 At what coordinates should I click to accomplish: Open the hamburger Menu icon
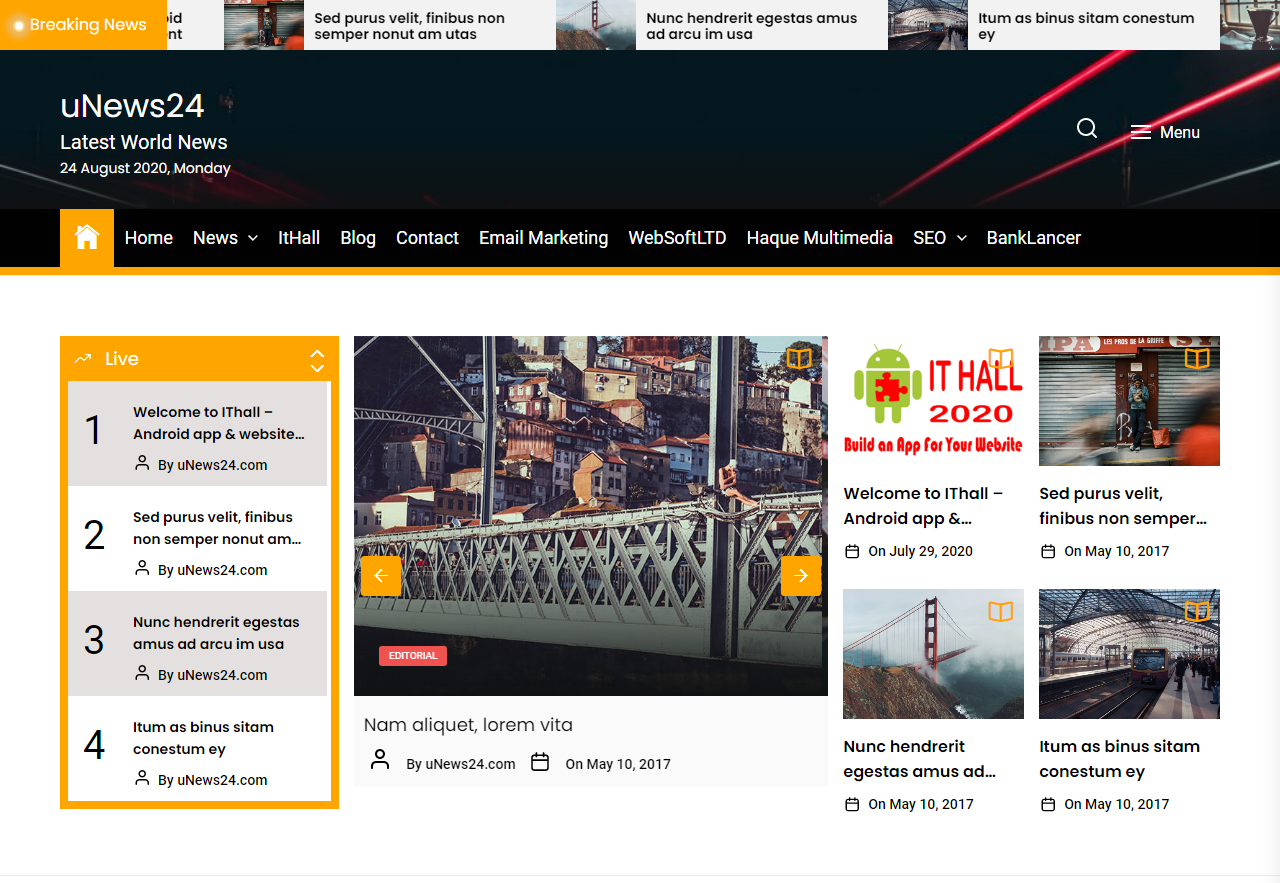[x=1141, y=131]
